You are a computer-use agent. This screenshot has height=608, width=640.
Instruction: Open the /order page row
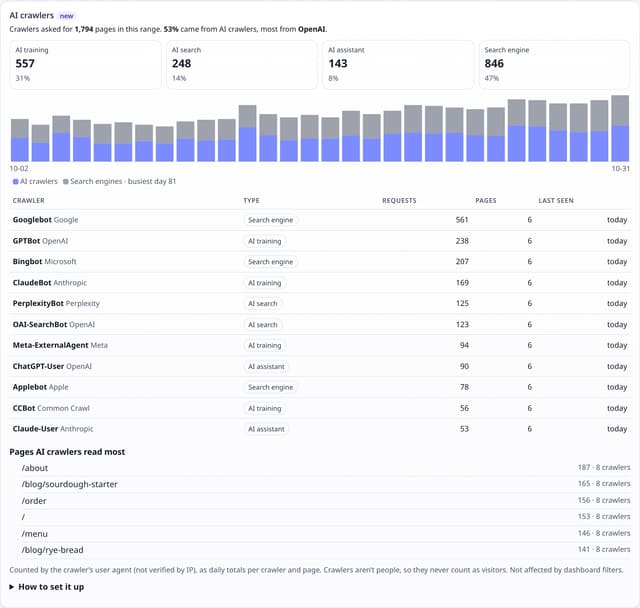click(x=320, y=501)
